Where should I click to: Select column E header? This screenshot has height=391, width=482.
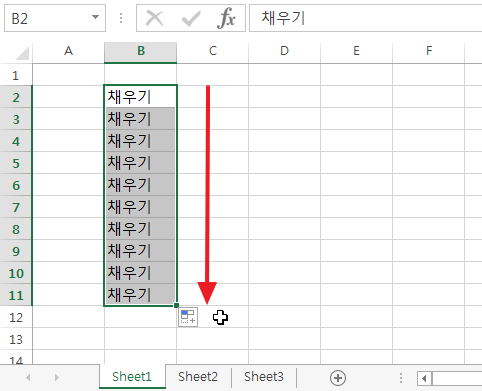pos(356,51)
